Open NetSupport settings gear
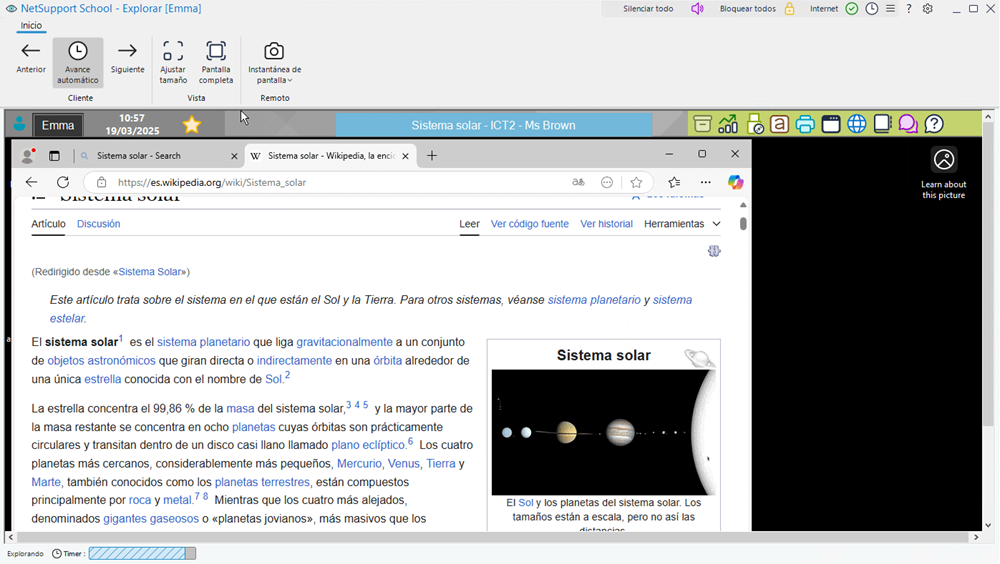Viewport: 1000px width, 564px height. (928, 9)
